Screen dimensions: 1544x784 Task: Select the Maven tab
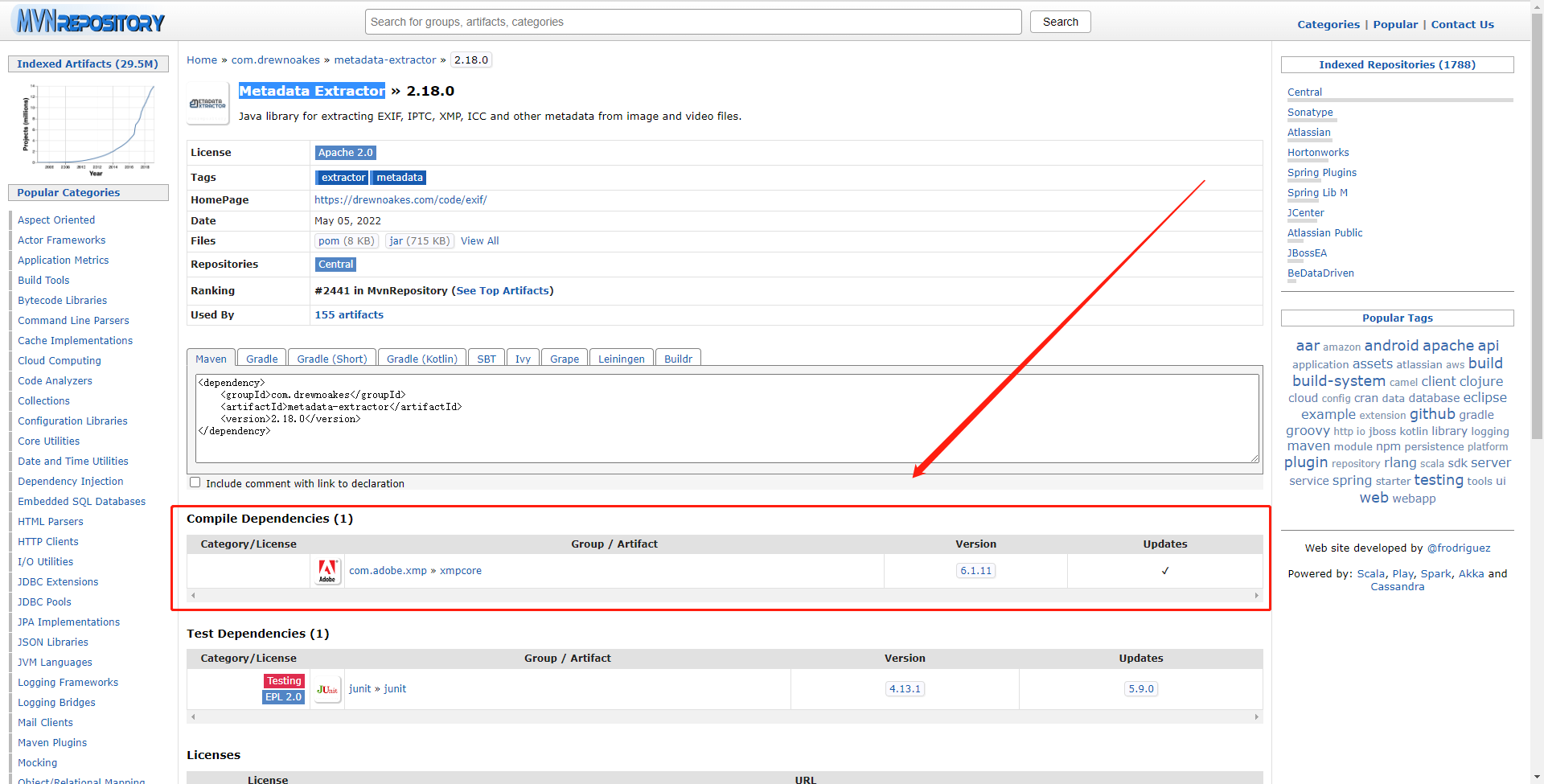click(x=211, y=359)
